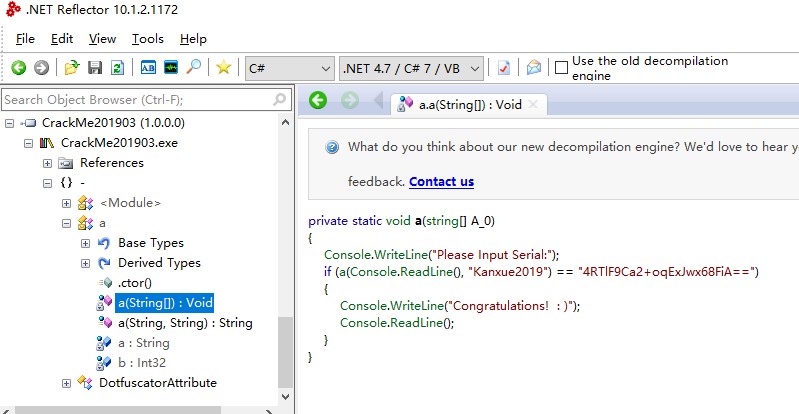Select the <Module> tree item
This screenshot has height=414, width=799.
pyautogui.click(x=130, y=203)
